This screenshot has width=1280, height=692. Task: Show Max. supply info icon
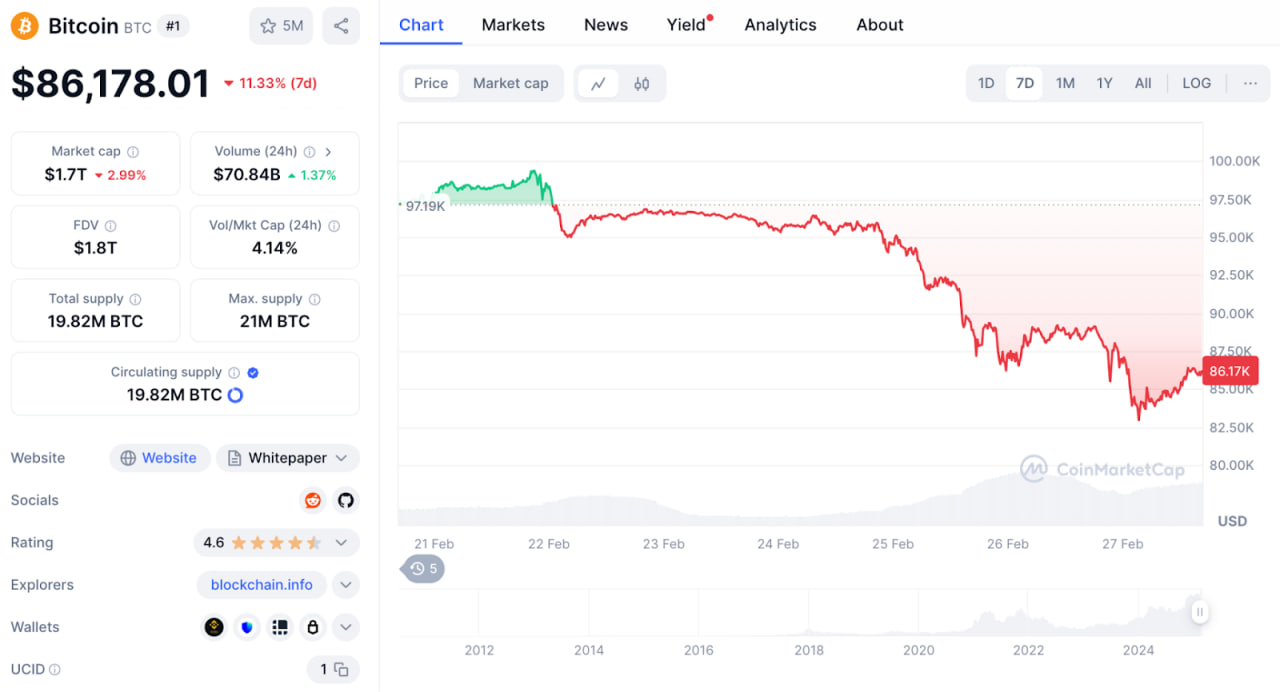click(x=315, y=299)
